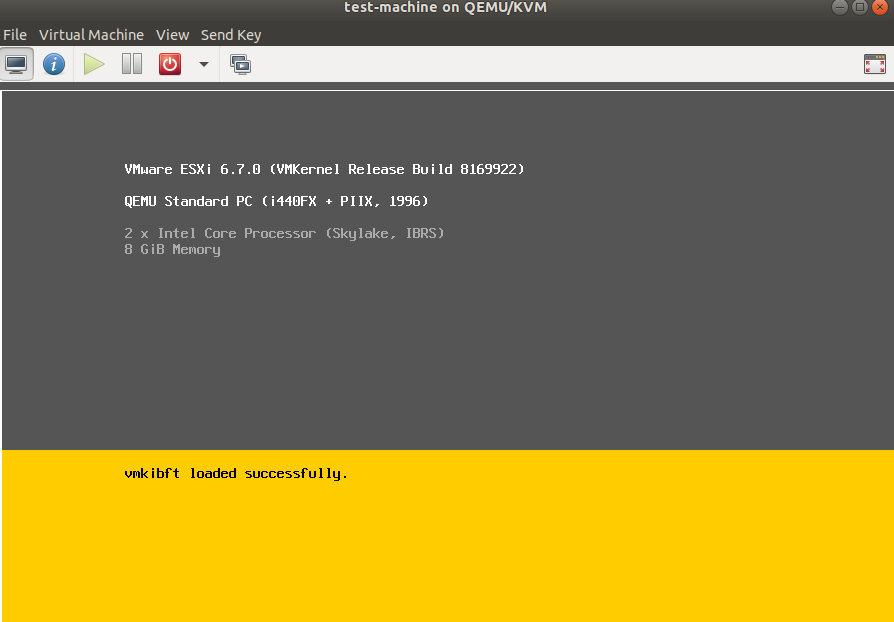894x622 pixels.
Task: Click the 8 GiB Memory text
Action: [x=172, y=250]
